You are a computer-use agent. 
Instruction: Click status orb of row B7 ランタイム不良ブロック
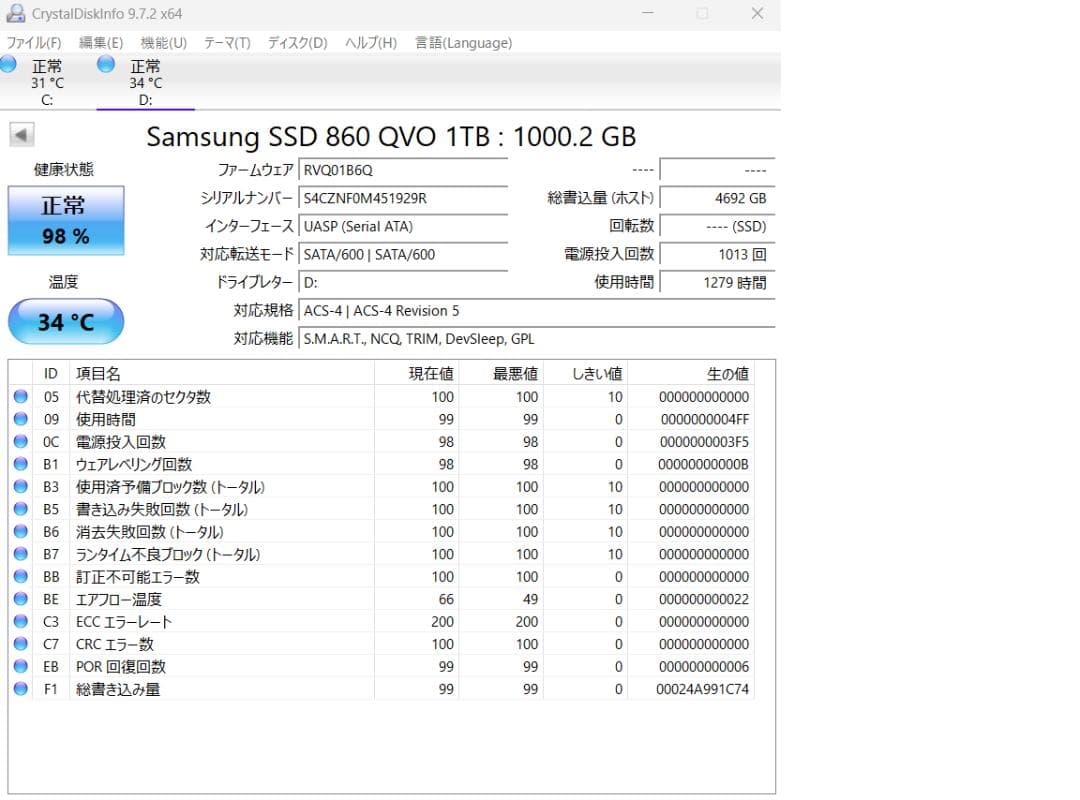tap(21, 554)
